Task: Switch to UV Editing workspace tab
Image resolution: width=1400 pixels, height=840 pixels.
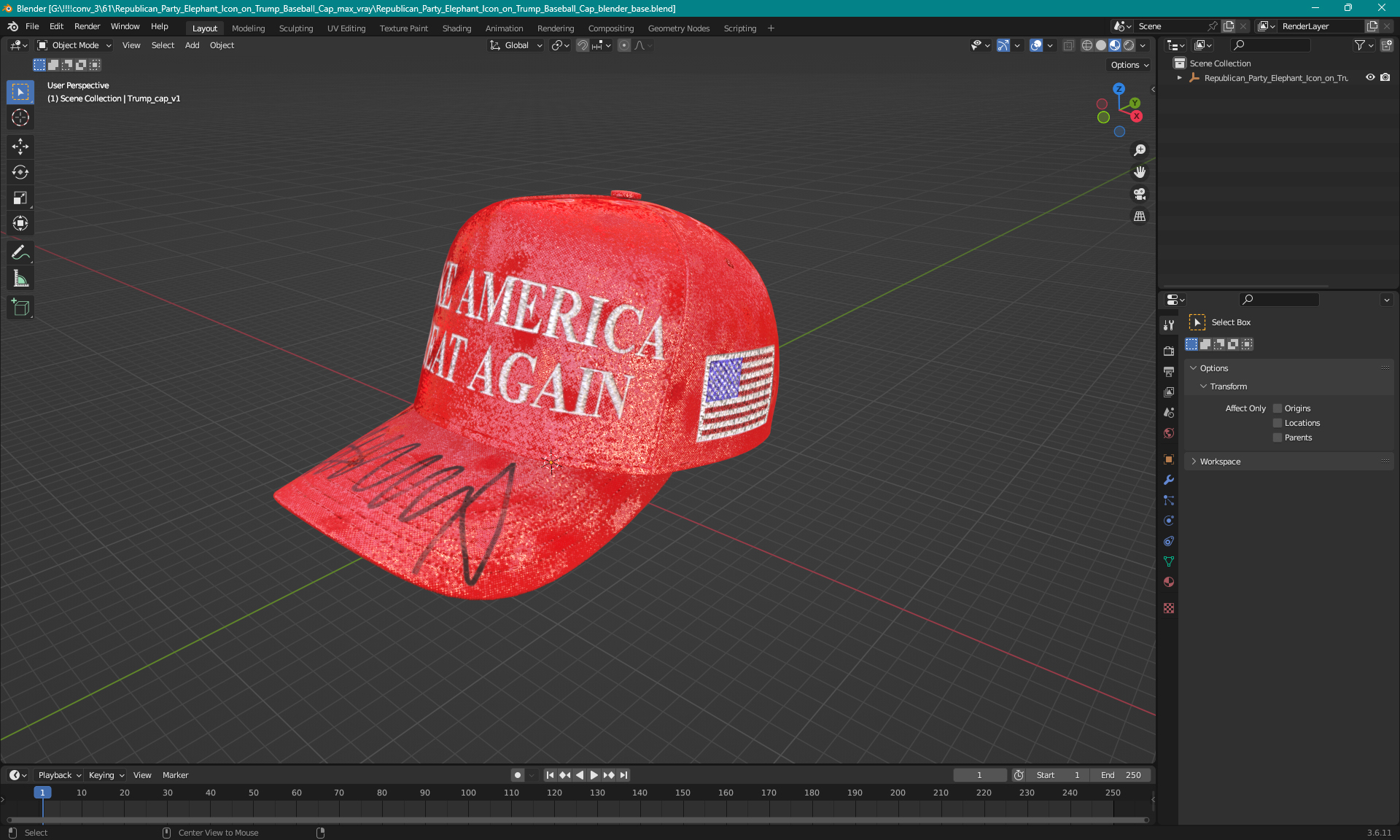Action: (x=346, y=28)
